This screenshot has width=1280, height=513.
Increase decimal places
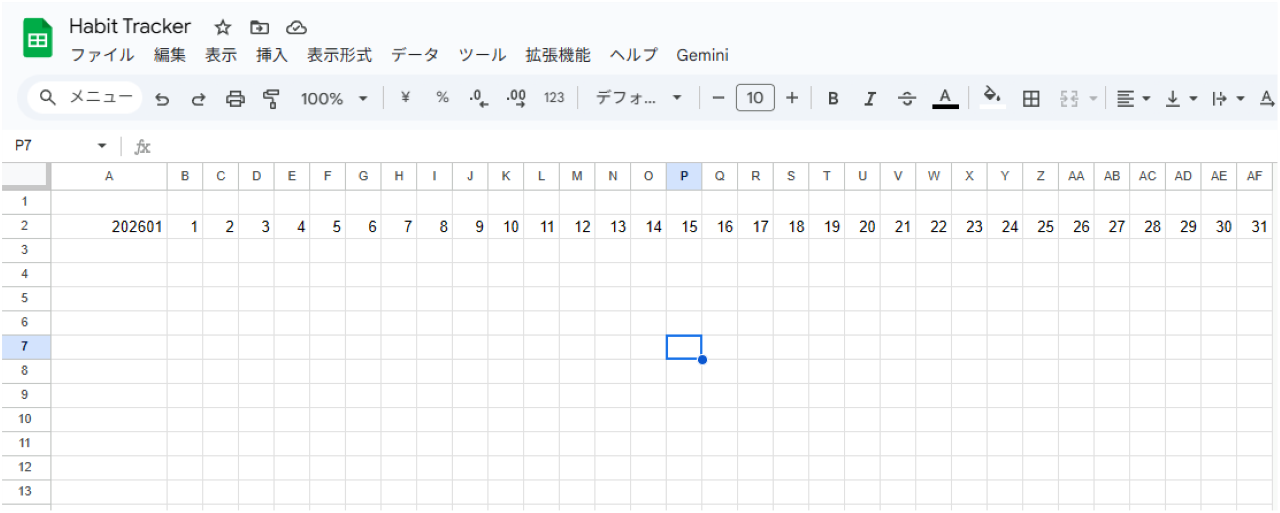pos(516,98)
